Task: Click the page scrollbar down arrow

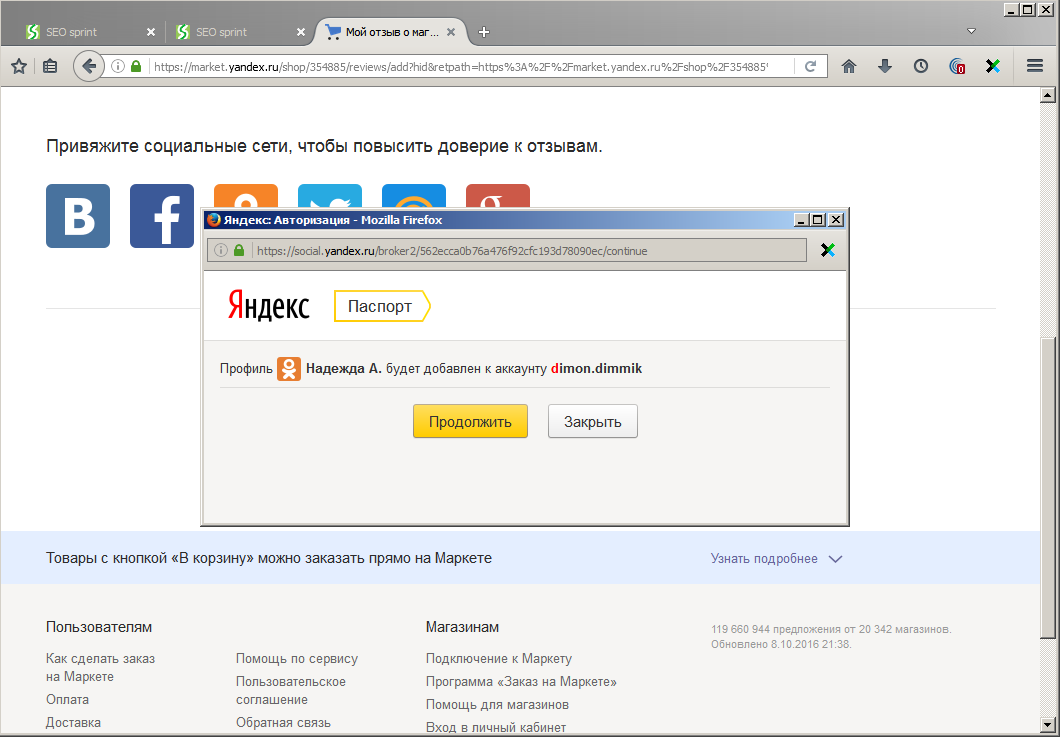Action: (1048, 726)
